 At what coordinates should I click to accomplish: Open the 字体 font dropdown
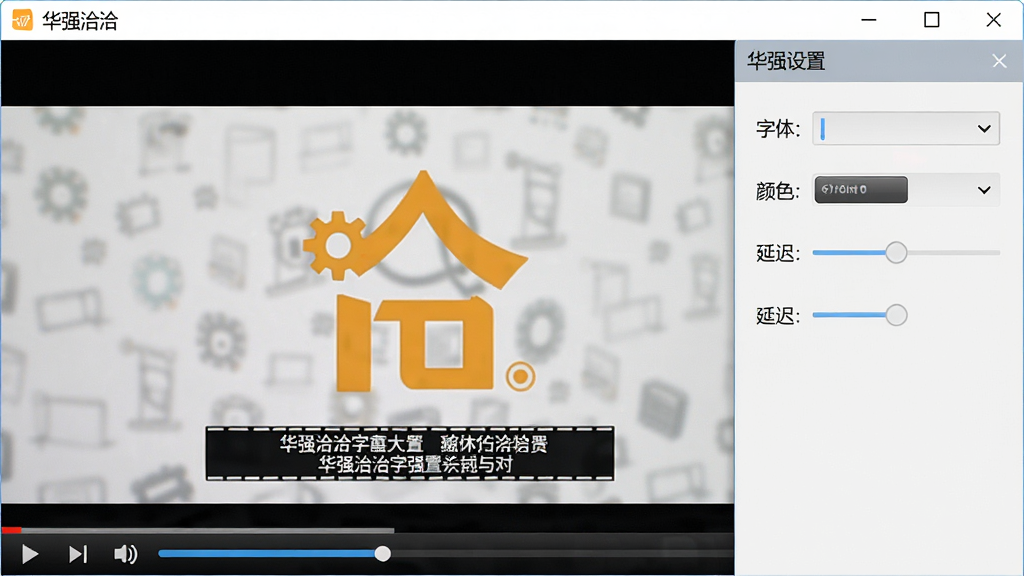(x=984, y=129)
